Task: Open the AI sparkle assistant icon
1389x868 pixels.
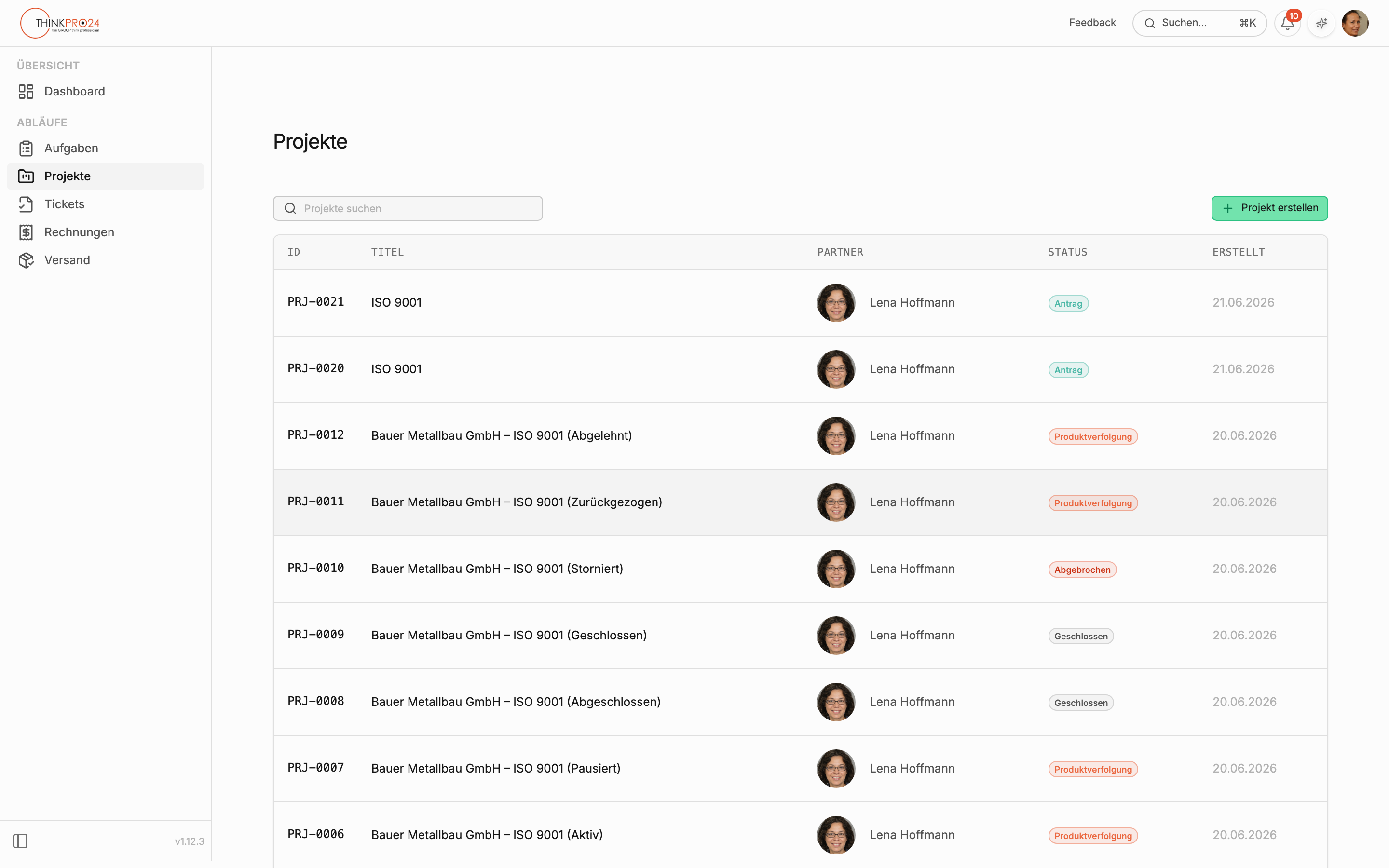Action: 1321,24
